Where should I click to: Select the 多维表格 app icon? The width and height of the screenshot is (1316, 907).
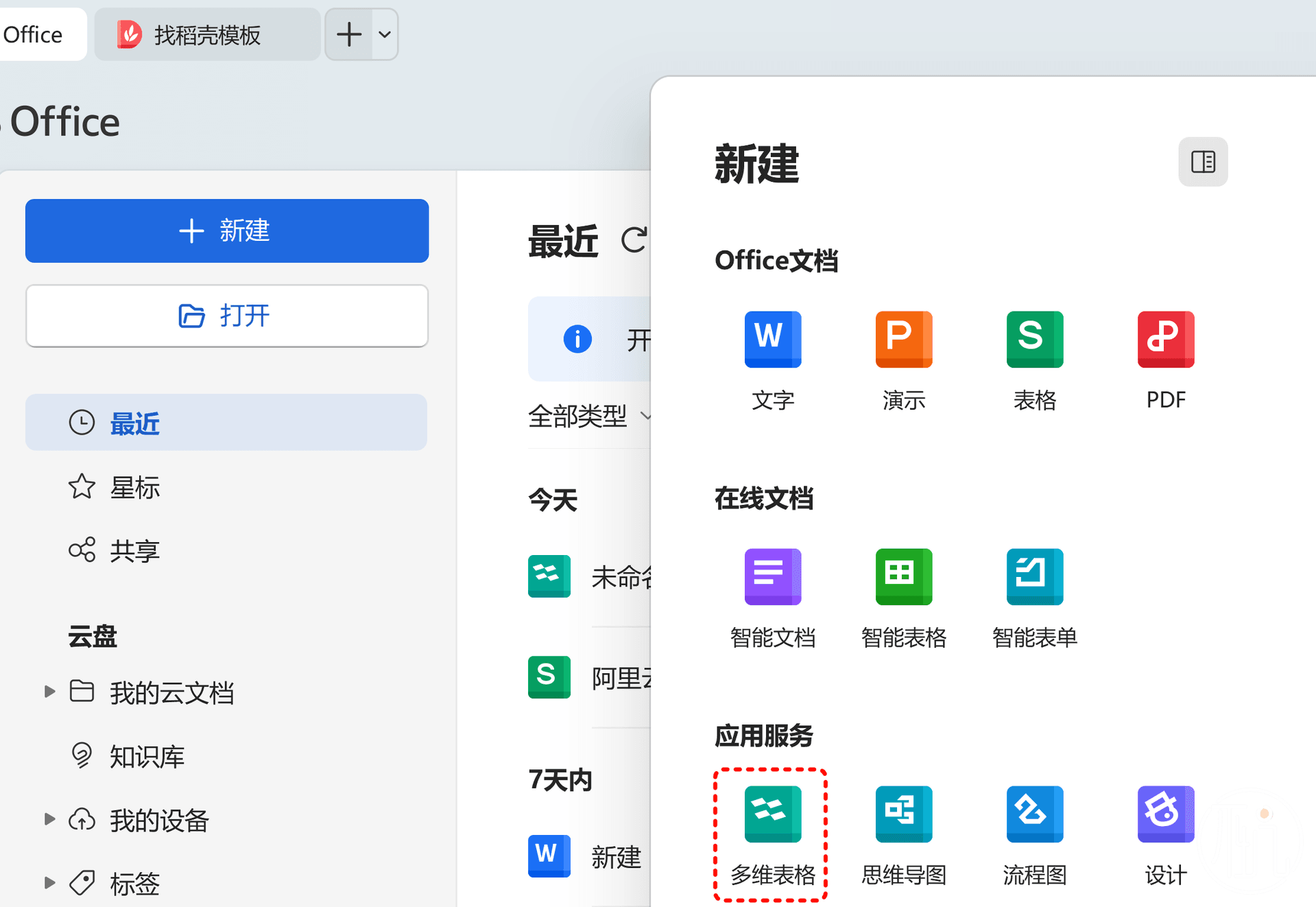[772, 814]
